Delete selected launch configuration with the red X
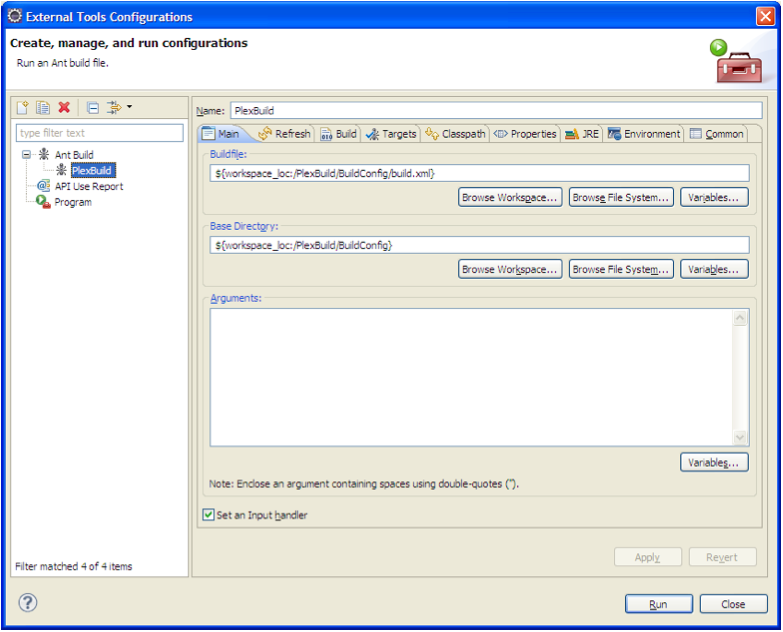Screen dimensions: 783x632 tap(64, 107)
